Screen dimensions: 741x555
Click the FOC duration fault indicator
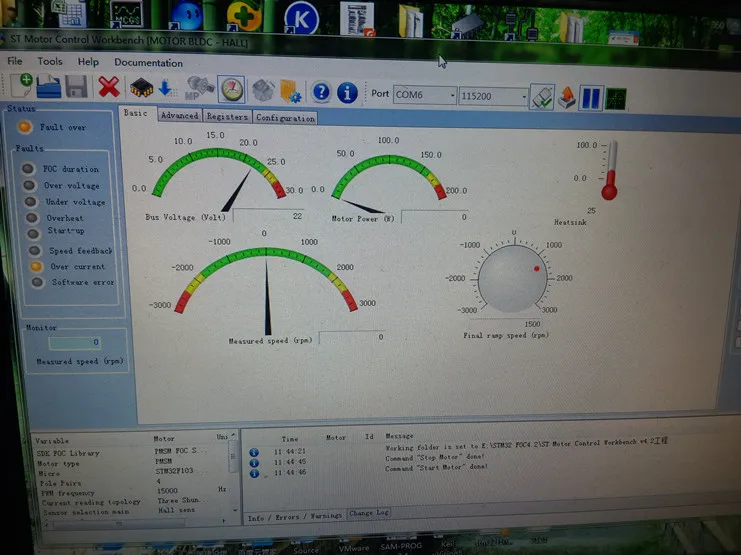point(28,168)
